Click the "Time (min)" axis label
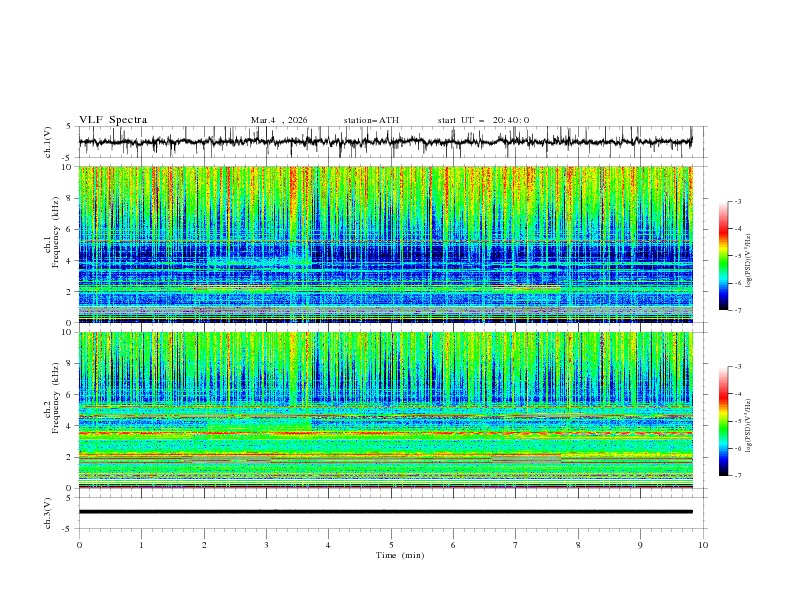 [400, 555]
